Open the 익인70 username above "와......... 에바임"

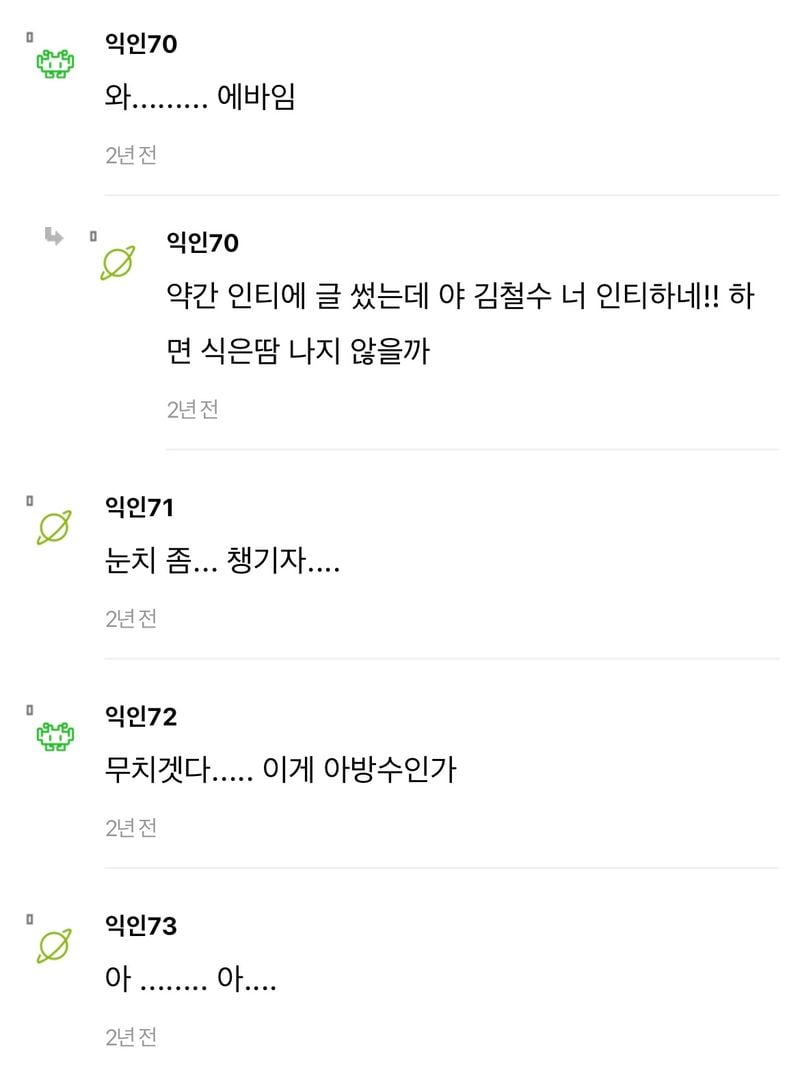(x=141, y=43)
